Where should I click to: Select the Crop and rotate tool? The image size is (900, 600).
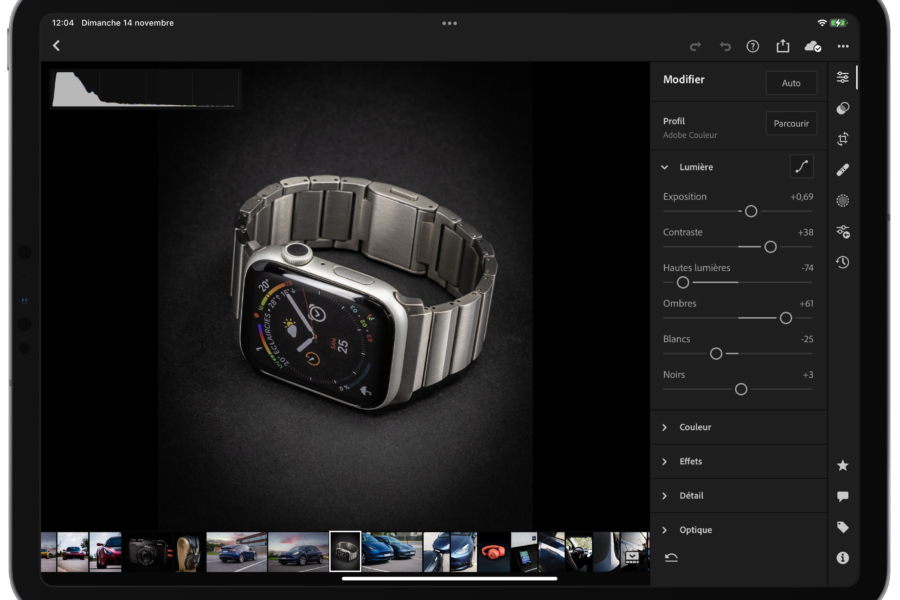[843, 138]
